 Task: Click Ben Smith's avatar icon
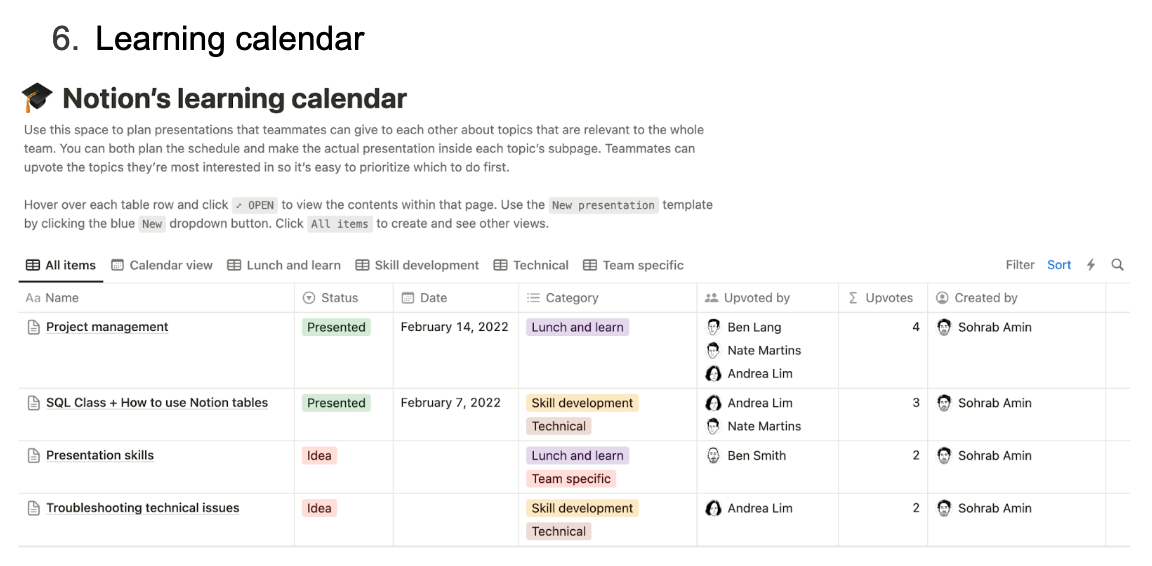tap(713, 455)
